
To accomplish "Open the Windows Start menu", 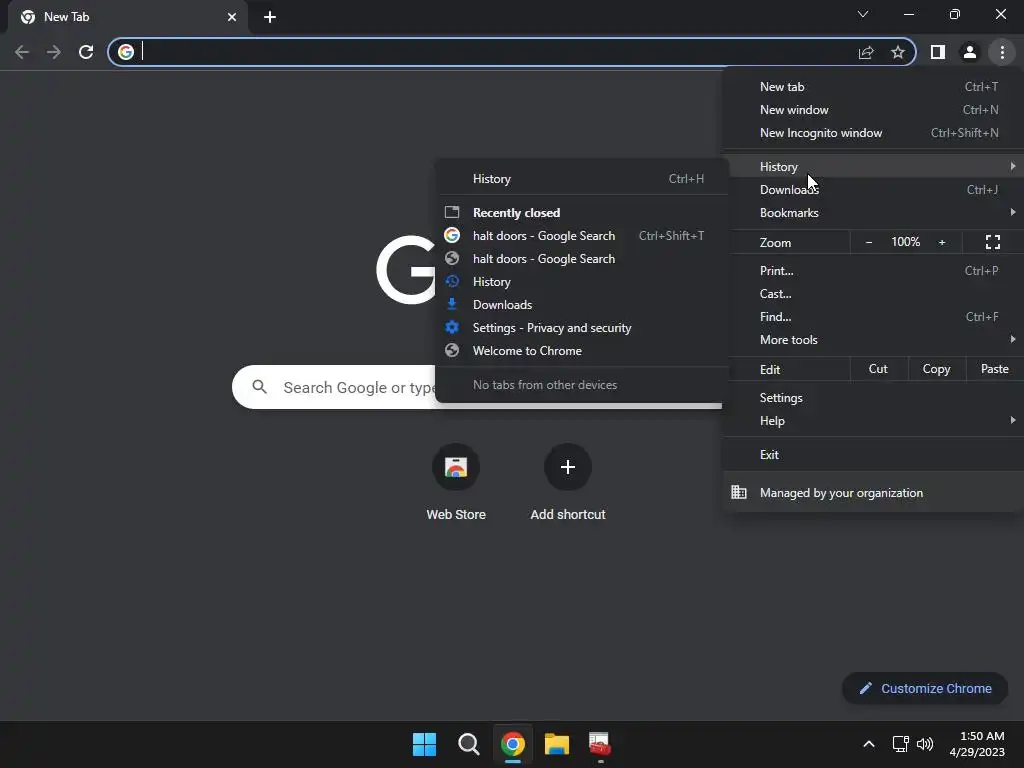I will coord(424,744).
